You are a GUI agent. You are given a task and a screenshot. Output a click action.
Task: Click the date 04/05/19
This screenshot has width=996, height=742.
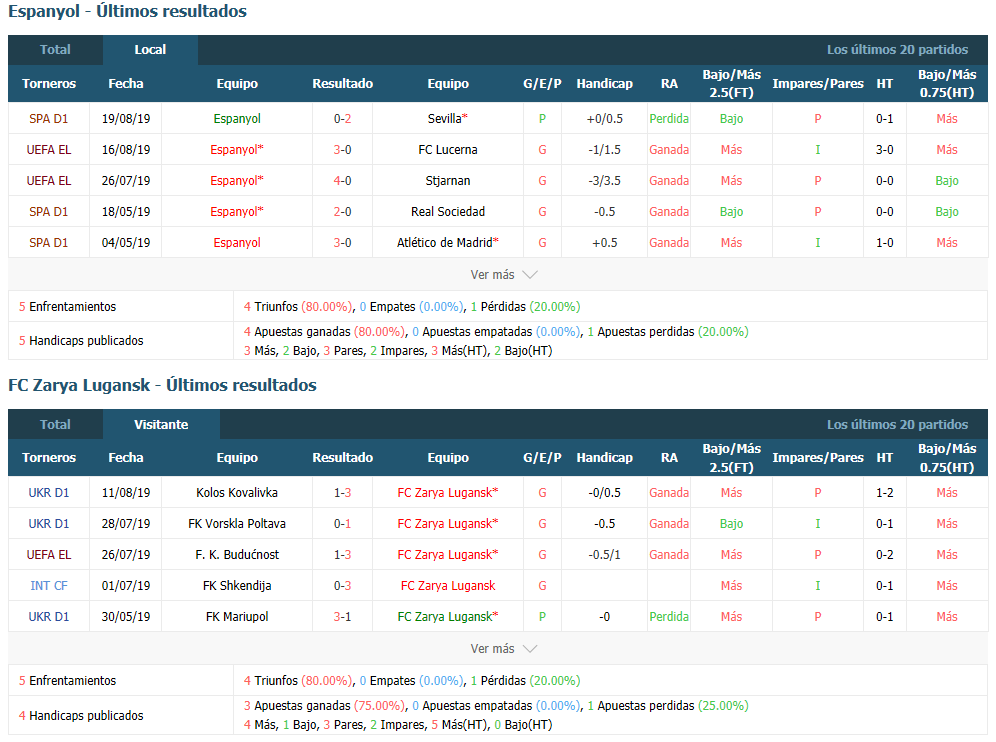126,243
